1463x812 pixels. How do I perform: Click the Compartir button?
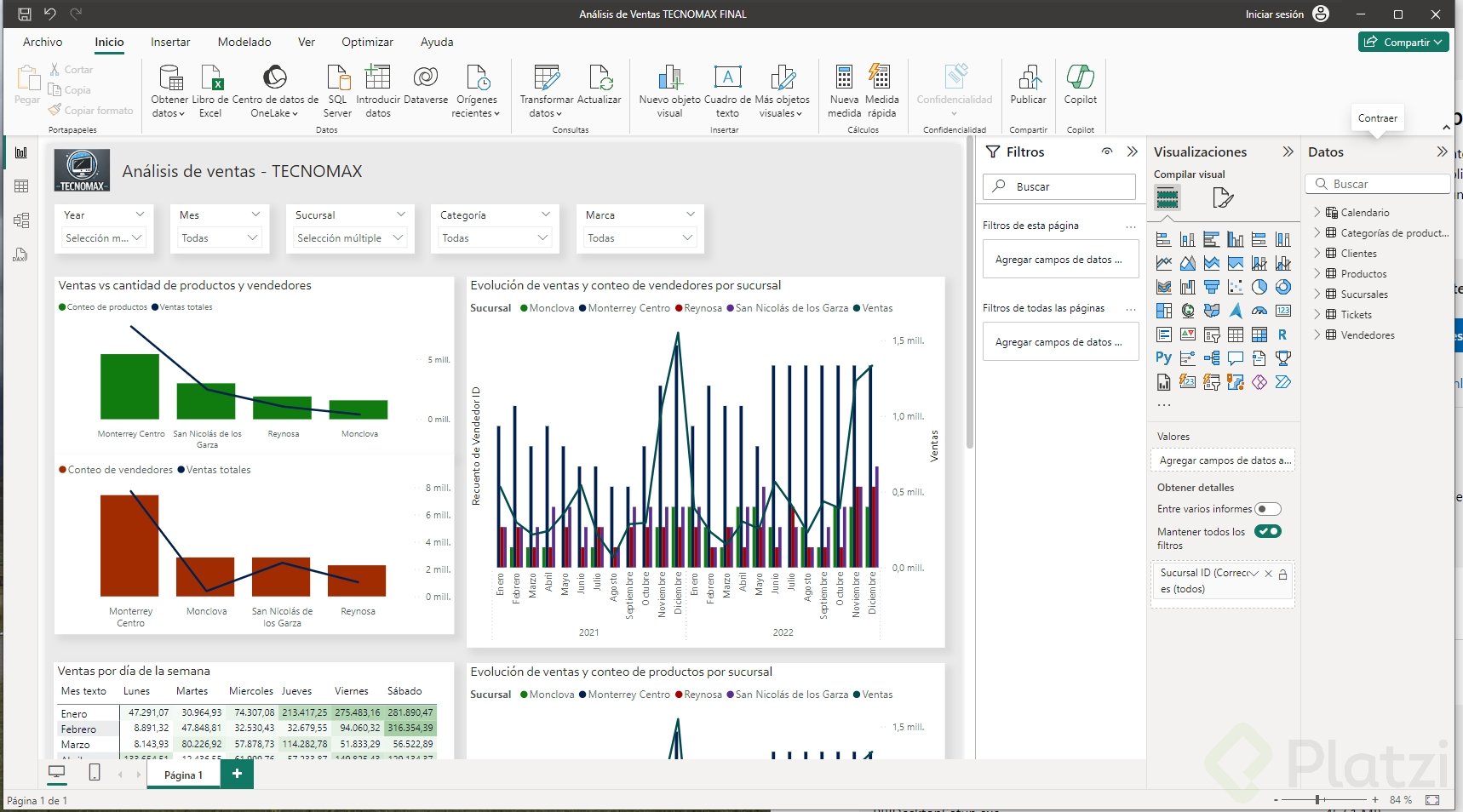(1403, 42)
